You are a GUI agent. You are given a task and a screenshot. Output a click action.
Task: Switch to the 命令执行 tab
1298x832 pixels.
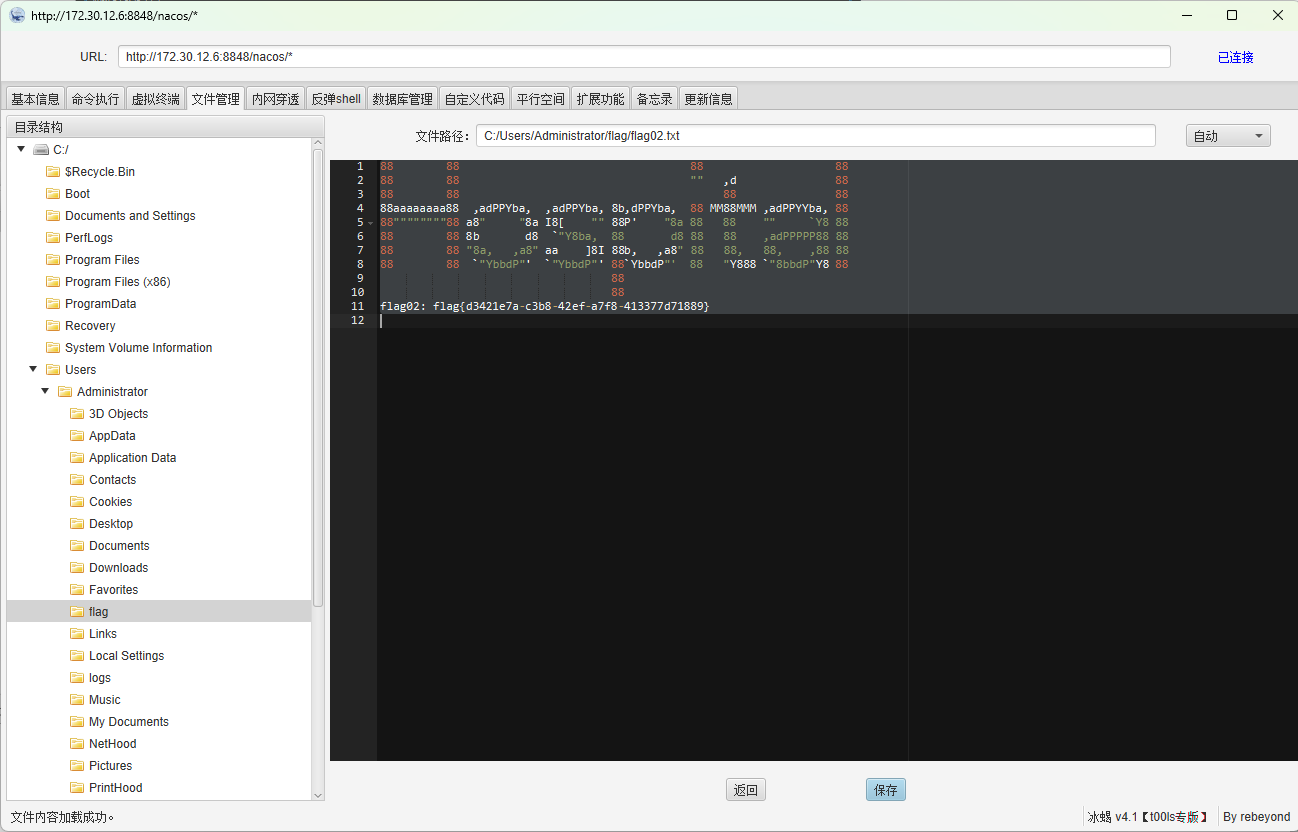pyautogui.click(x=95, y=99)
